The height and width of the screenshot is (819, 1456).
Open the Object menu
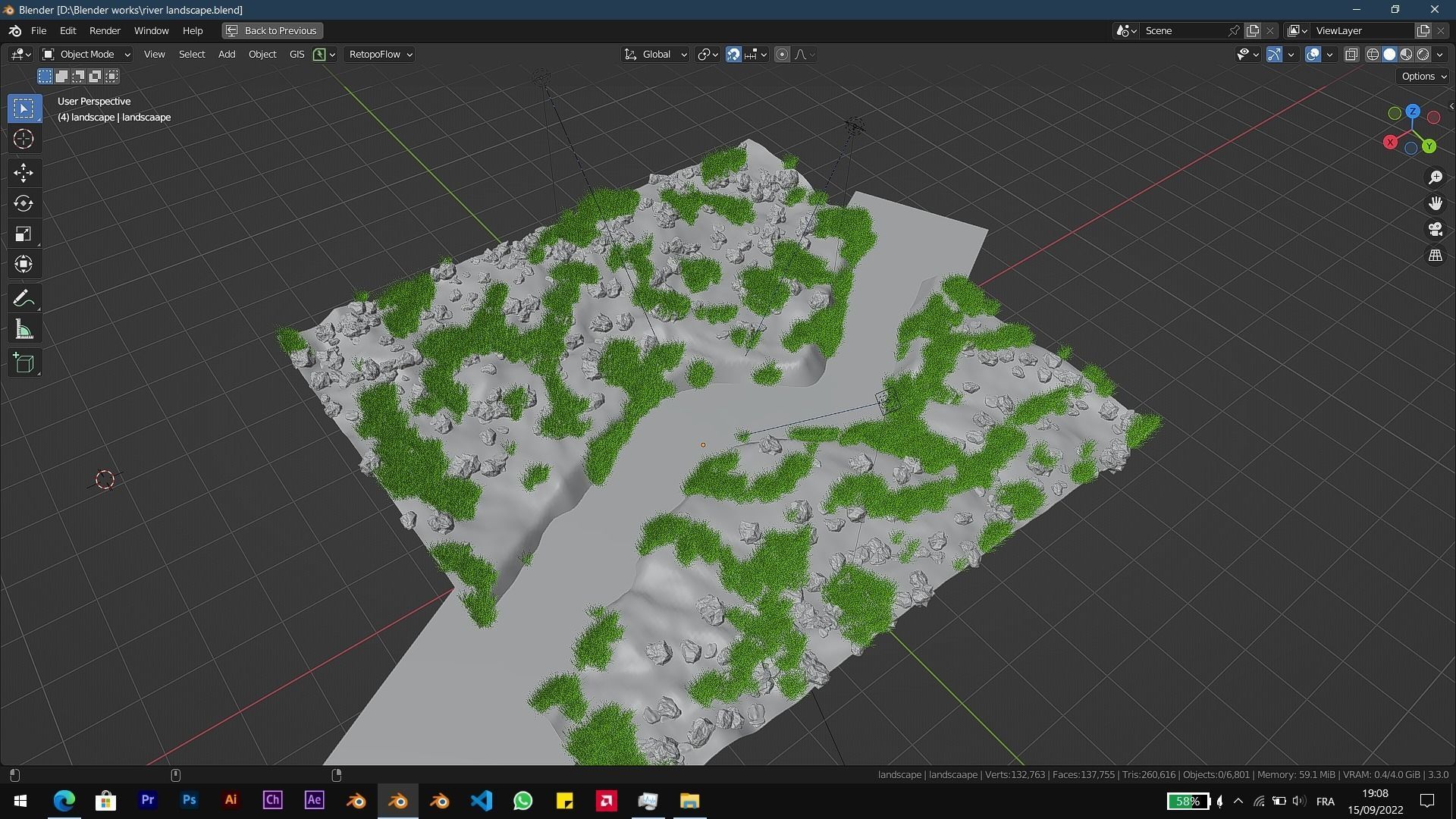point(262,54)
